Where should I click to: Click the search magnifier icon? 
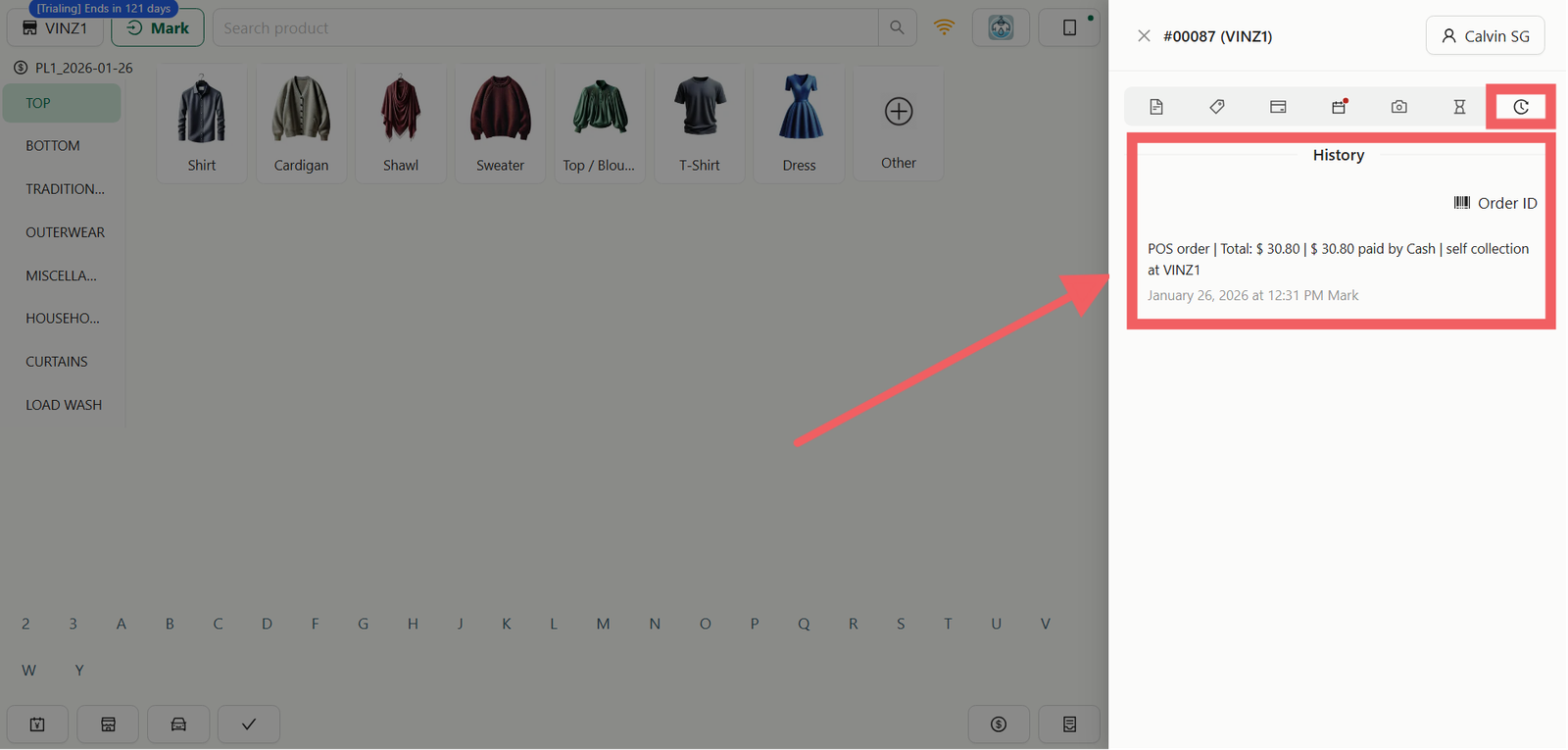pos(897,27)
